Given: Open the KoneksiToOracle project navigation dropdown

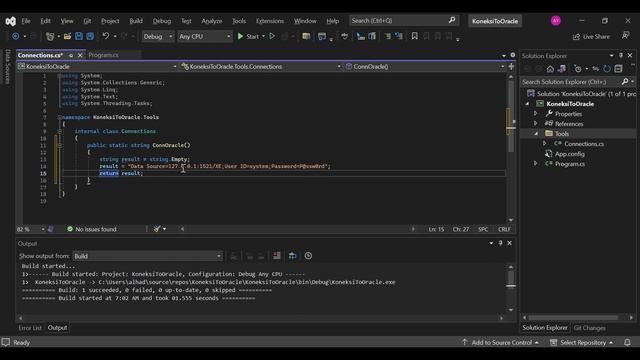Looking at the screenshot, I should point(97,66).
